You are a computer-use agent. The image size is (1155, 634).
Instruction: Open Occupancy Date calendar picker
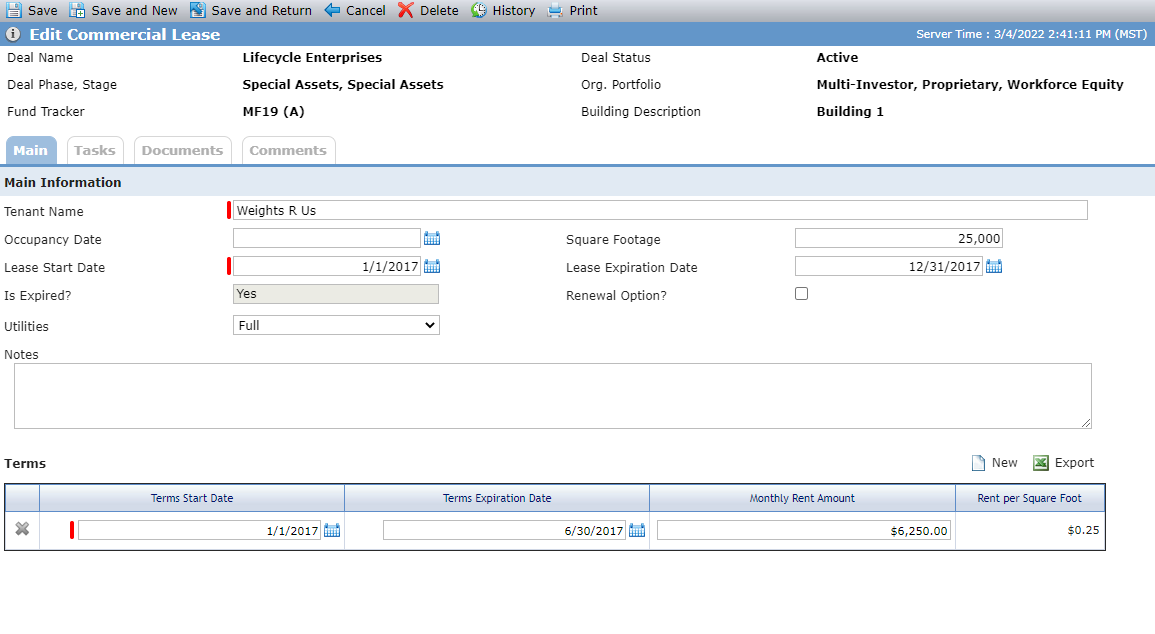pyautogui.click(x=432, y=239)
